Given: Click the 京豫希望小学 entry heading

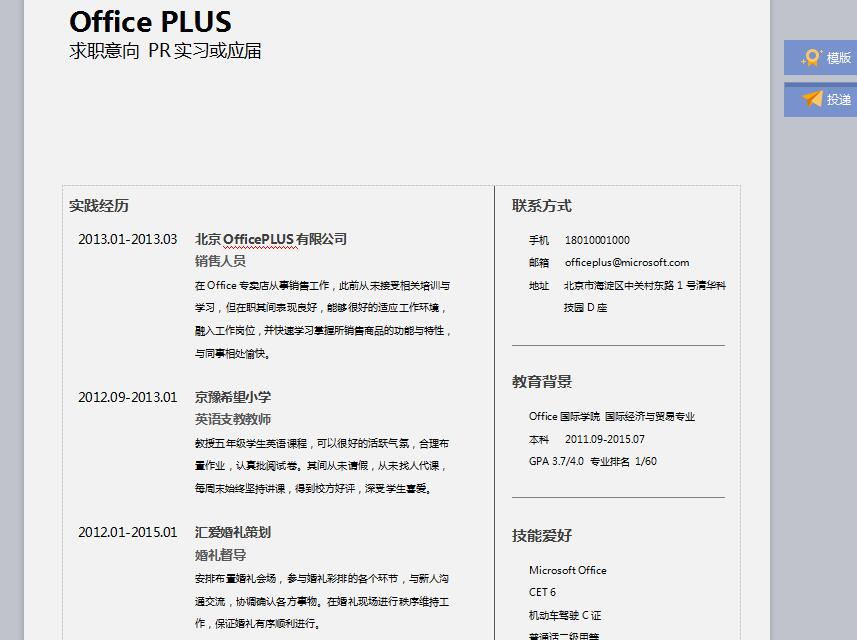Looking at the screenshot, I should (233, 397).
